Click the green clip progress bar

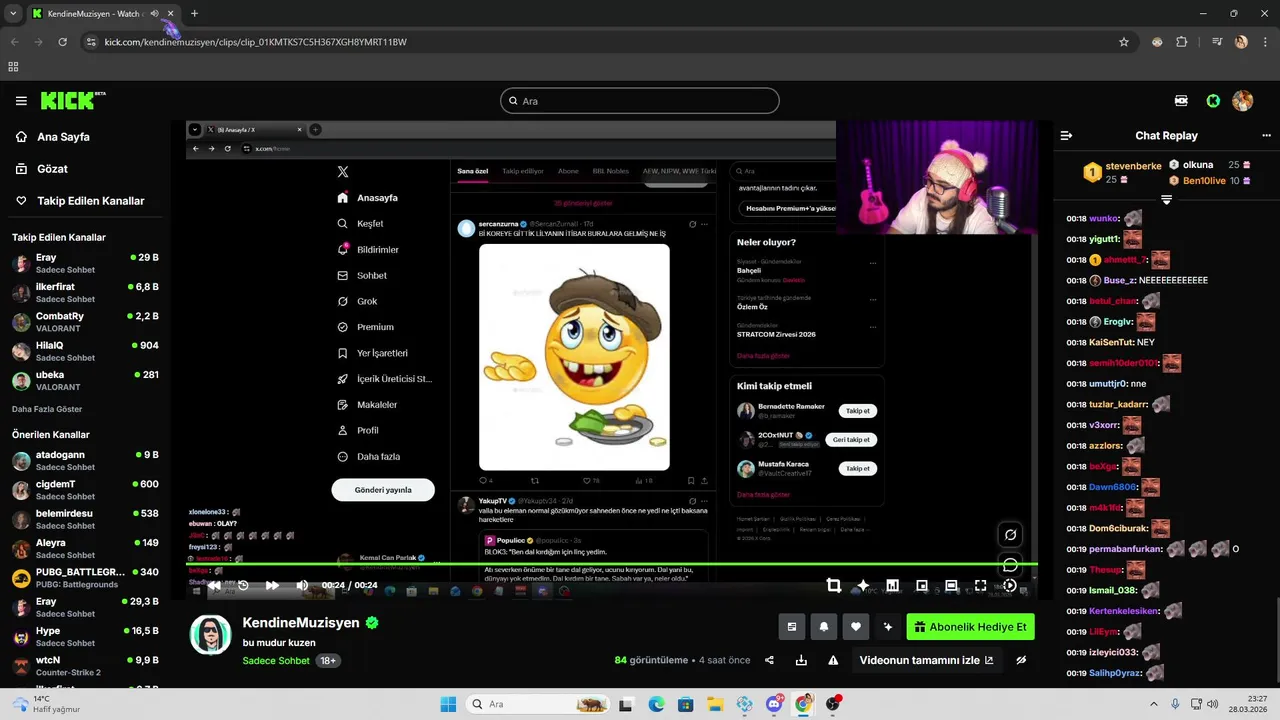611,564
